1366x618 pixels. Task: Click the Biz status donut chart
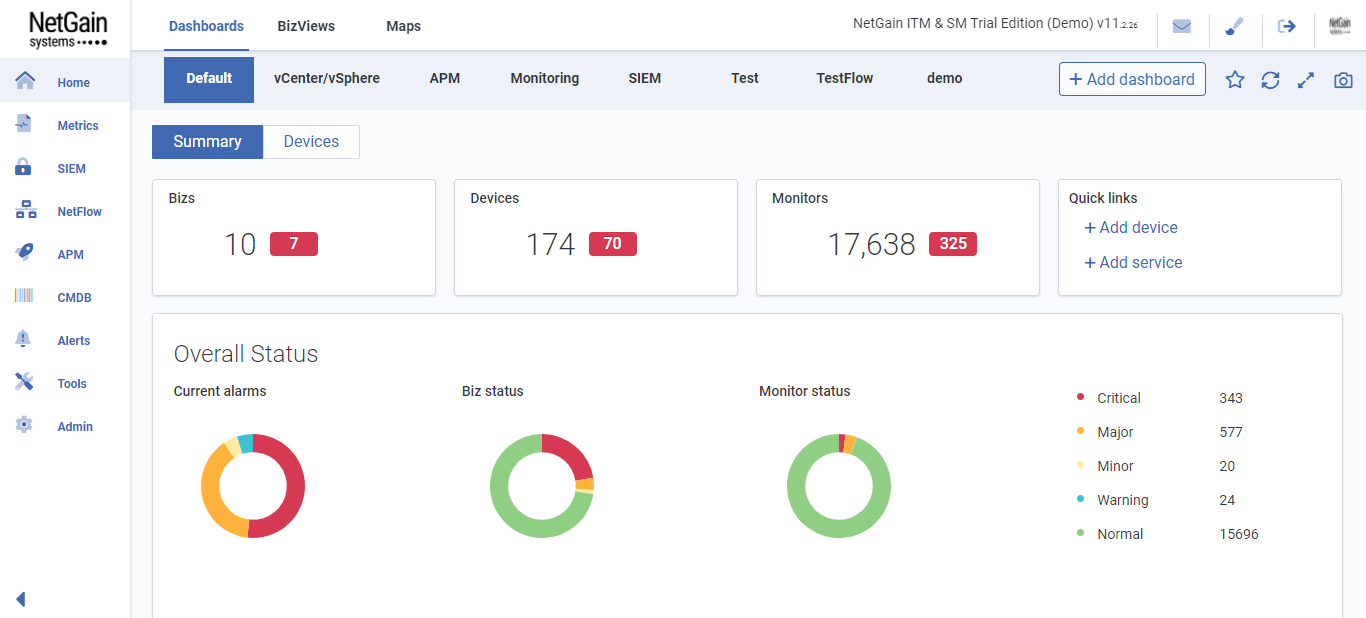click(x=542, y=486)
